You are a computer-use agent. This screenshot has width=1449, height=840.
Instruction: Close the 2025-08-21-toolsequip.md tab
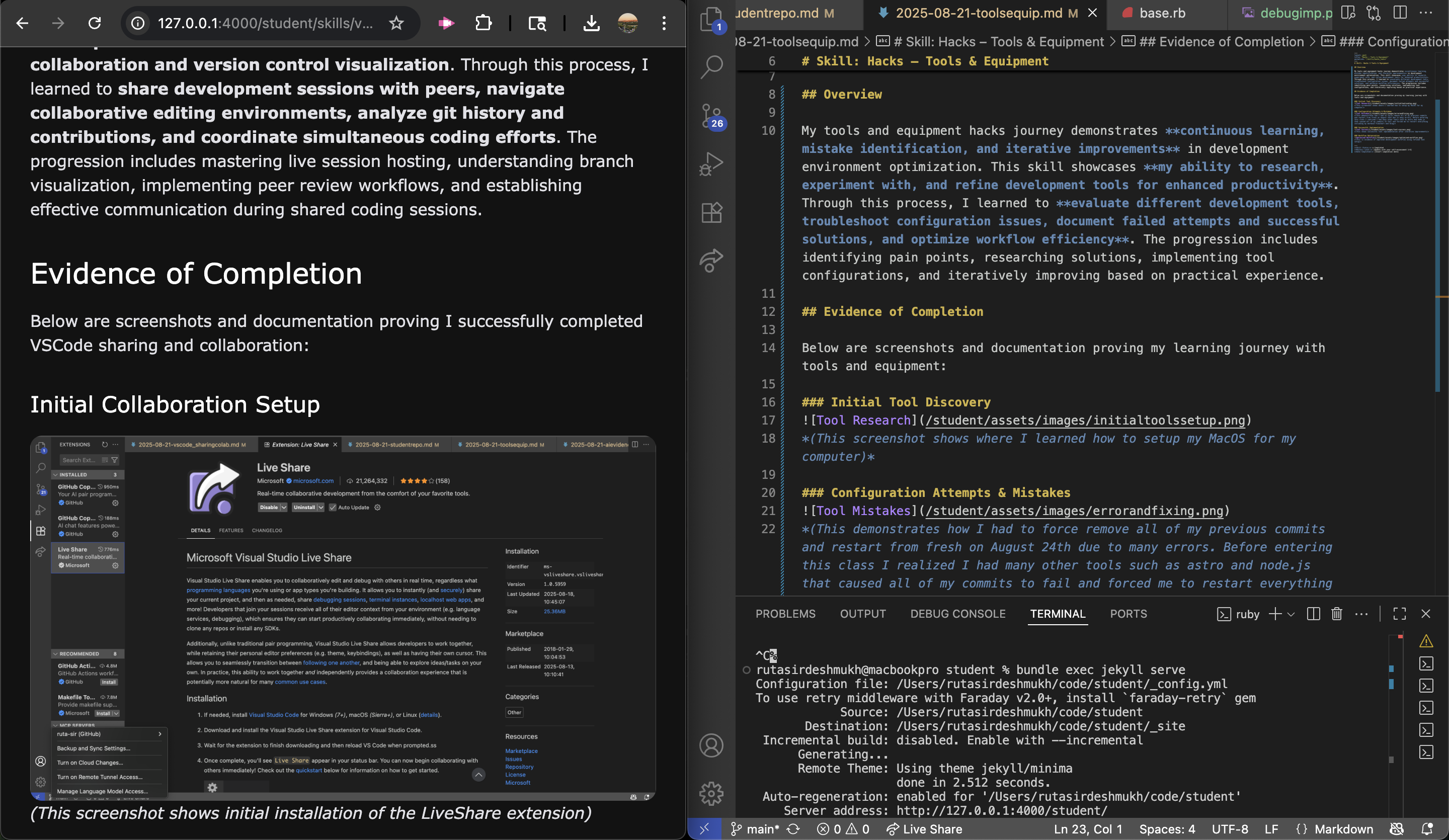pyautogui.click(x=1092, y=13)
